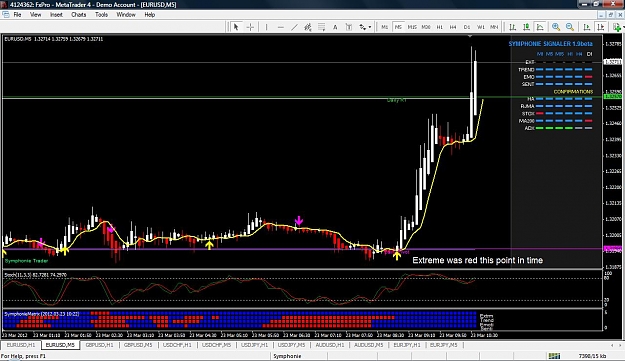Switch to the EURJPY,M5 chart tab

[444, 345]
